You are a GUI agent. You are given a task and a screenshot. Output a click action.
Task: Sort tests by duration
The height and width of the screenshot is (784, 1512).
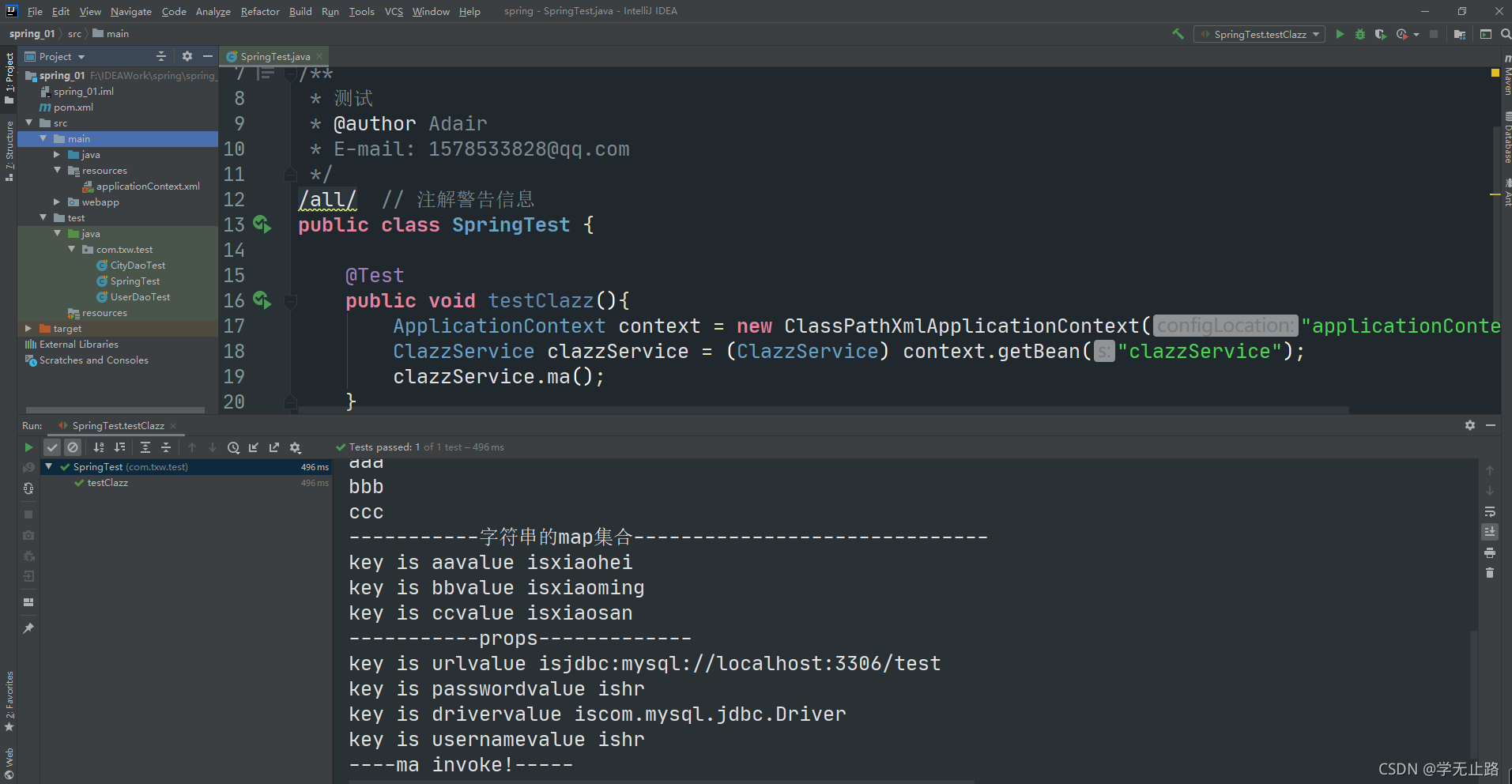tap(120, 447)
